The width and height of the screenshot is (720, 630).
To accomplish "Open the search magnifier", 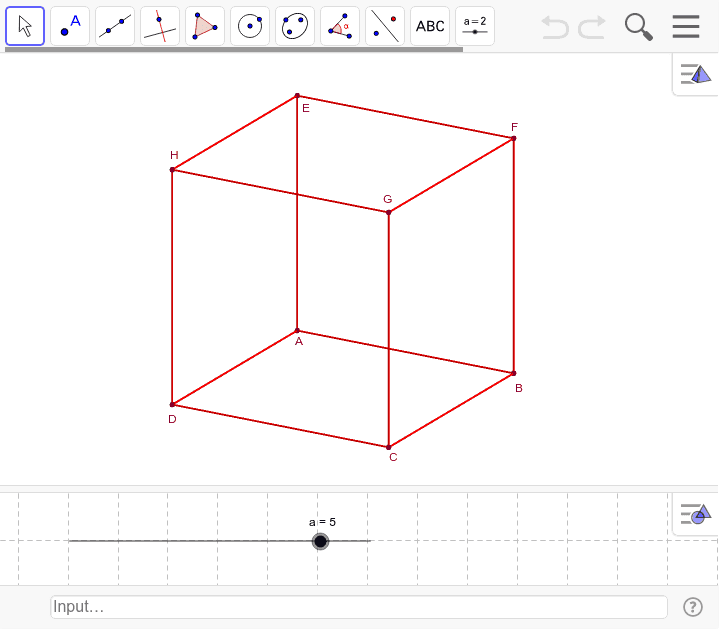I will pyautogui.click(x=639, y=27).
